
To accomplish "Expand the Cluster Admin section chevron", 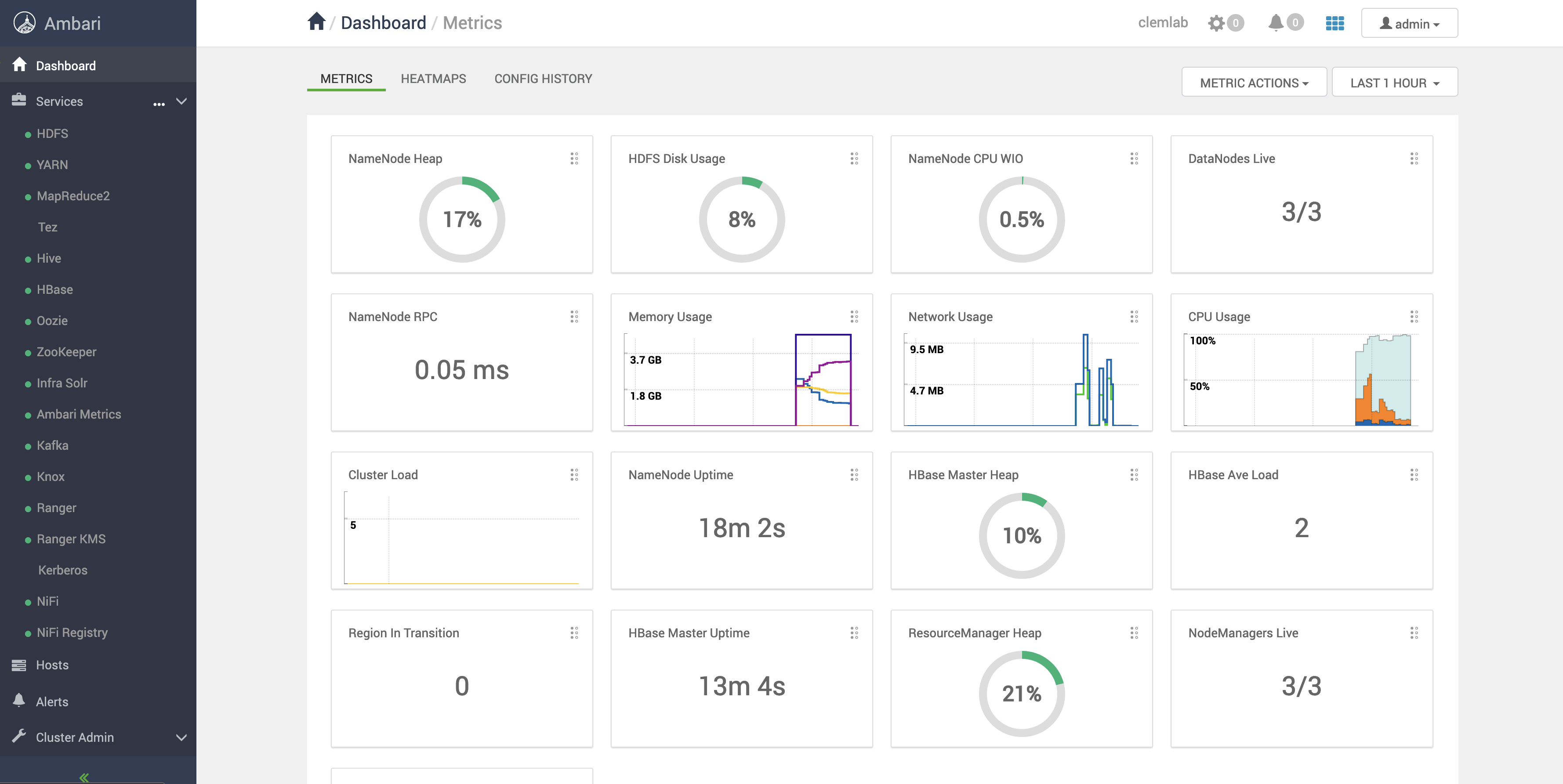I will [181, 738].
